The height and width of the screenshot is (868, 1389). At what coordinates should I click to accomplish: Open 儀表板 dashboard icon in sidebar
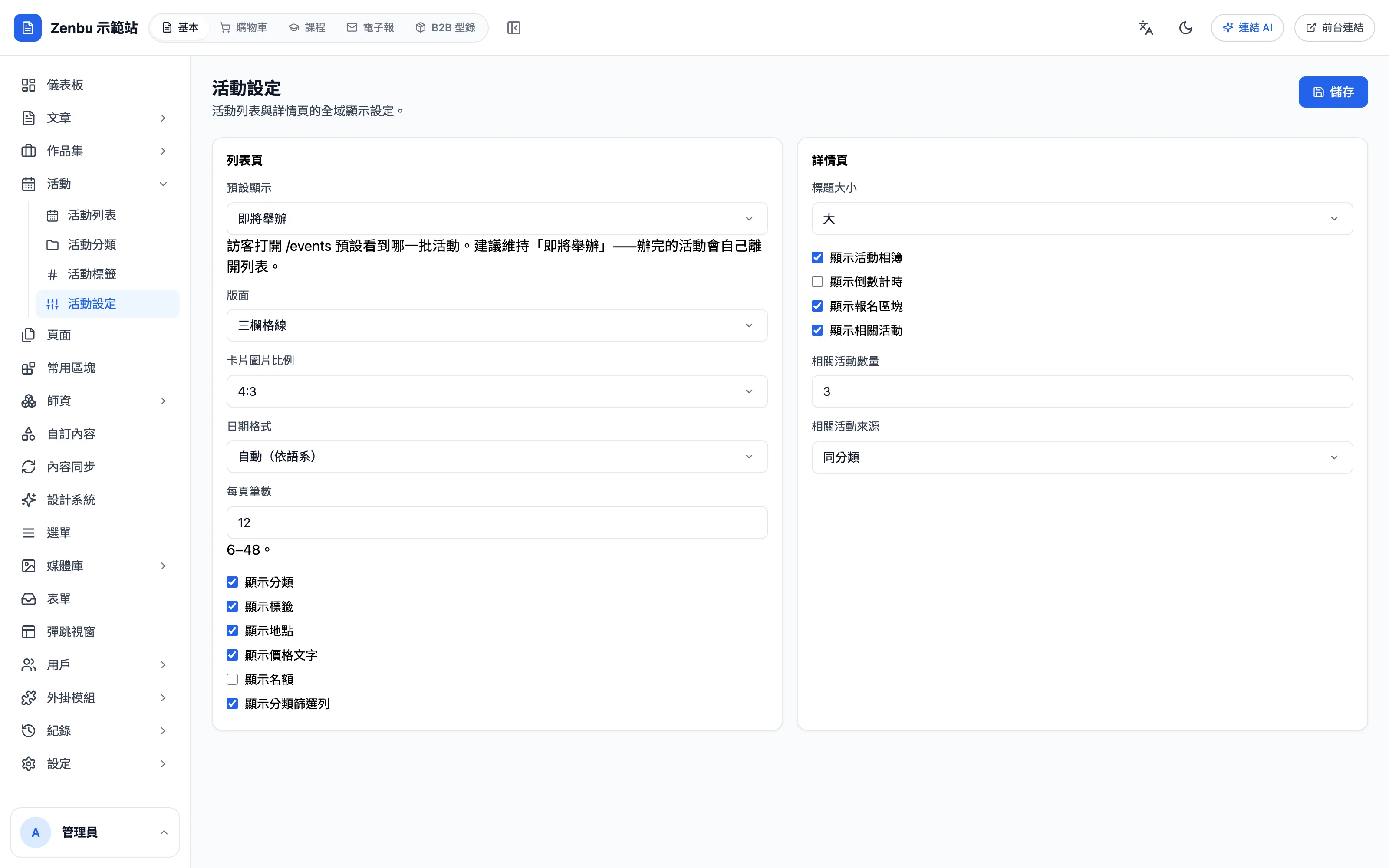29,85
